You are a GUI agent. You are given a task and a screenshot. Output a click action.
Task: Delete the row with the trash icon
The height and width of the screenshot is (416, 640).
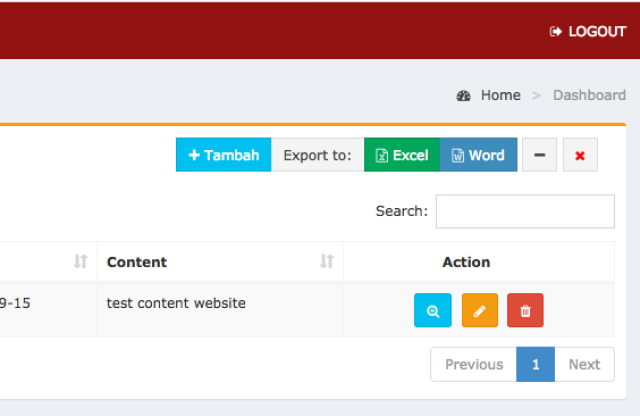click(525, 310)
